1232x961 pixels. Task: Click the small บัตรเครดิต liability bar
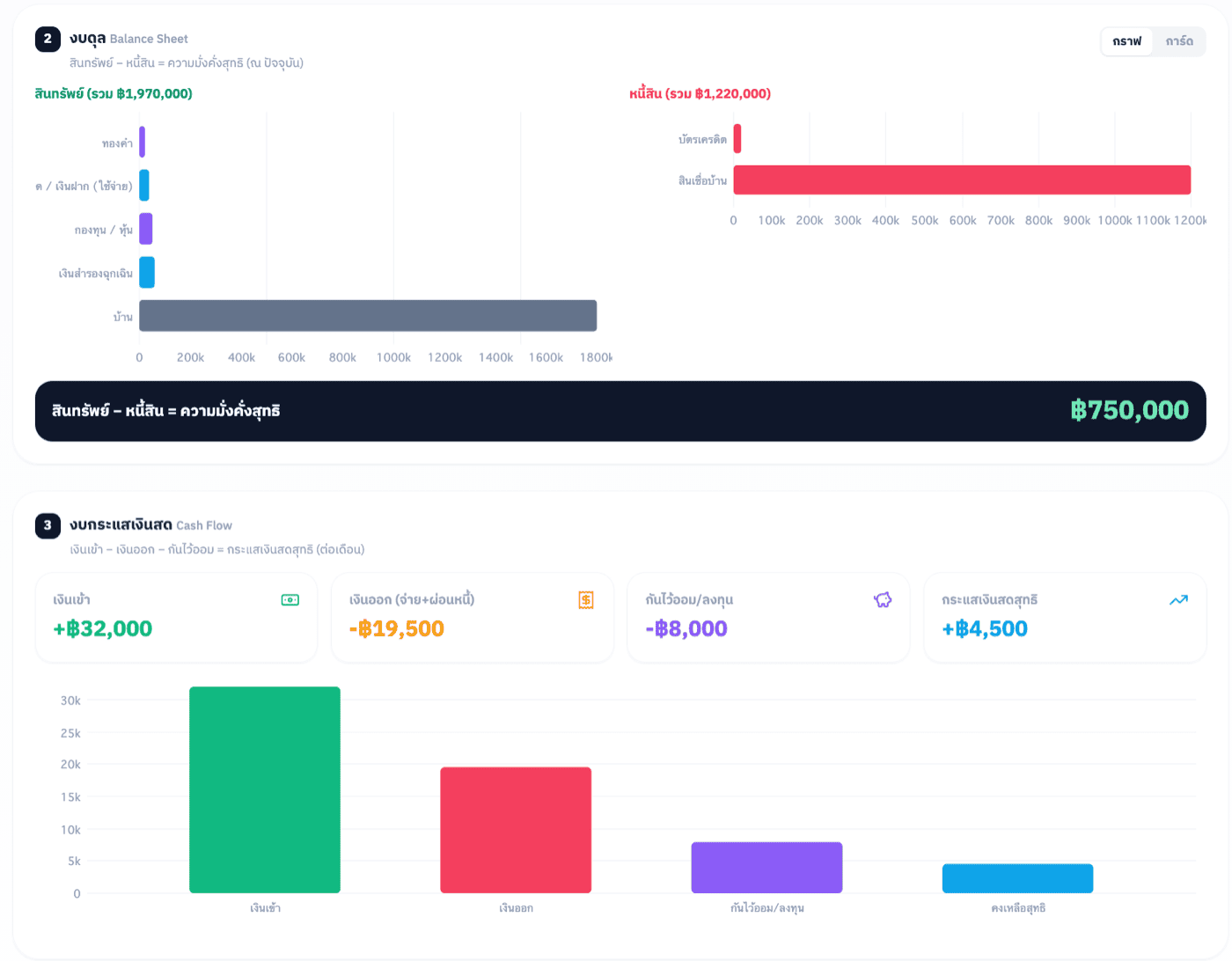[737, 138]
